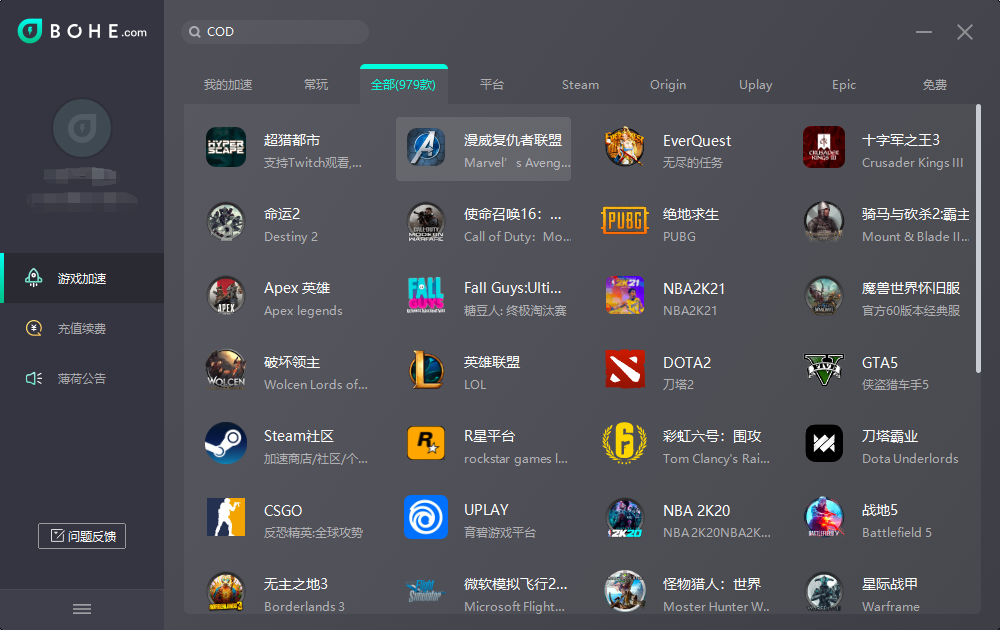1000x630 pixels.
Task: Select Marvel's Avengers game icon
Action: click(426, 147)
